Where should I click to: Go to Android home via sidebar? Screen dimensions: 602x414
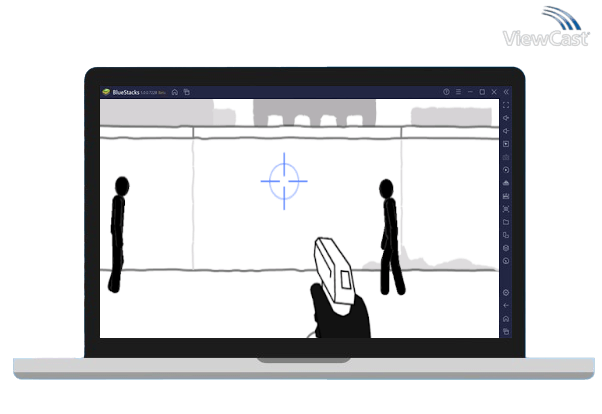click(x=506, y=319)
